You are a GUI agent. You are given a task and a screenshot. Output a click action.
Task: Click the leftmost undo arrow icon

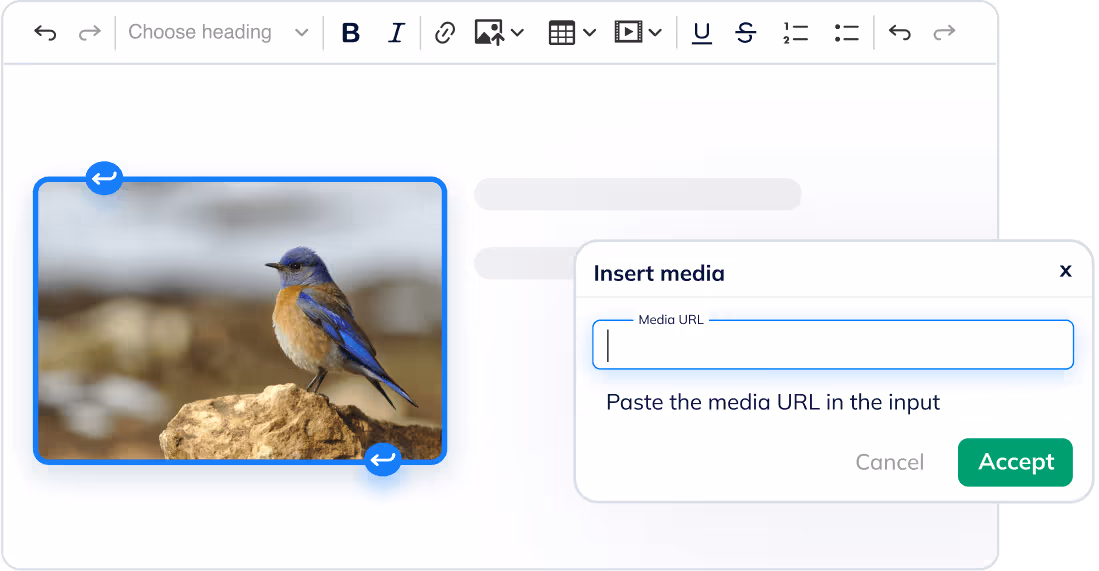point(45,33)
